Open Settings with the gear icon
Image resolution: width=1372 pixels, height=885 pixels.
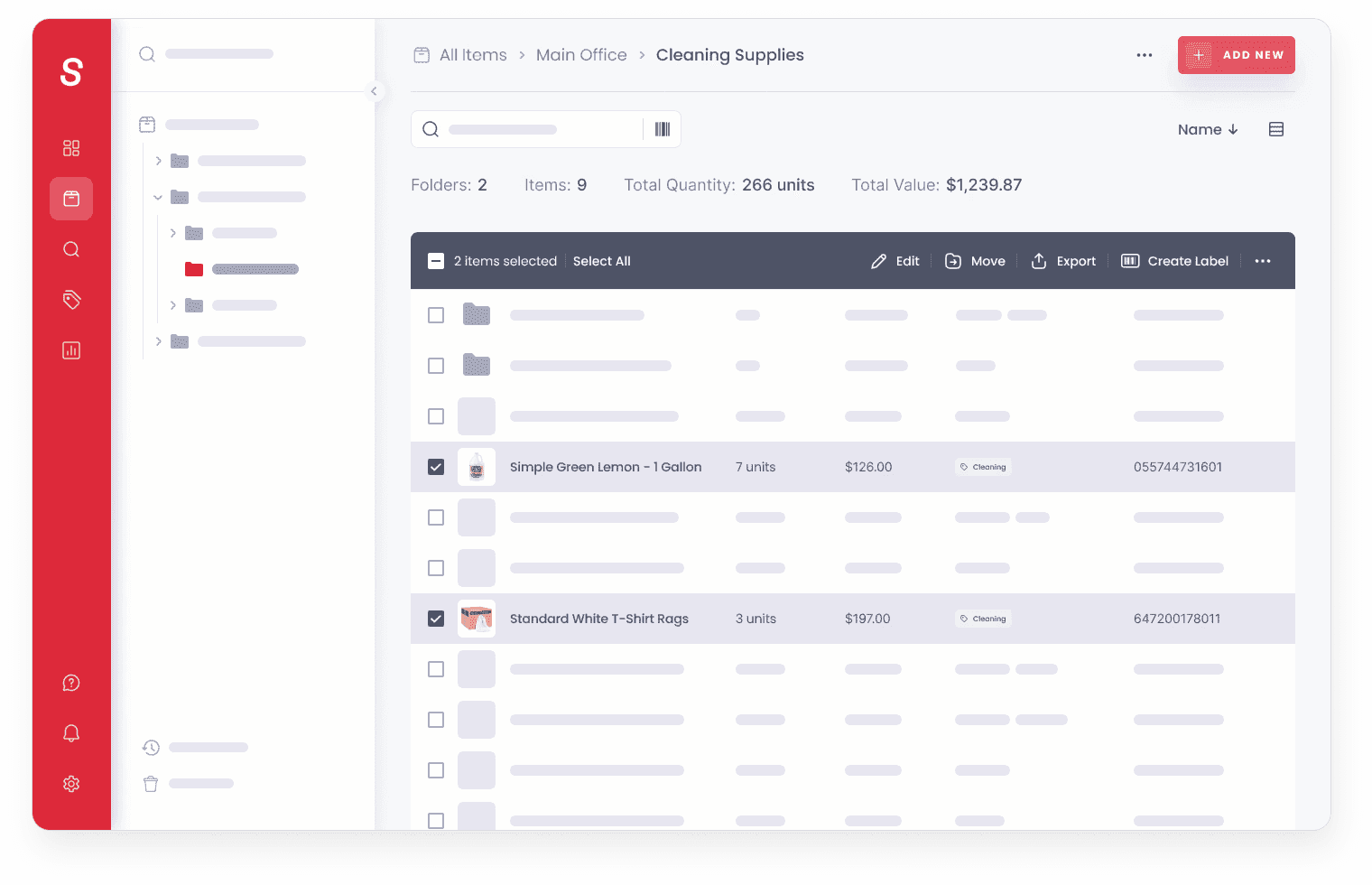[71, 784]
